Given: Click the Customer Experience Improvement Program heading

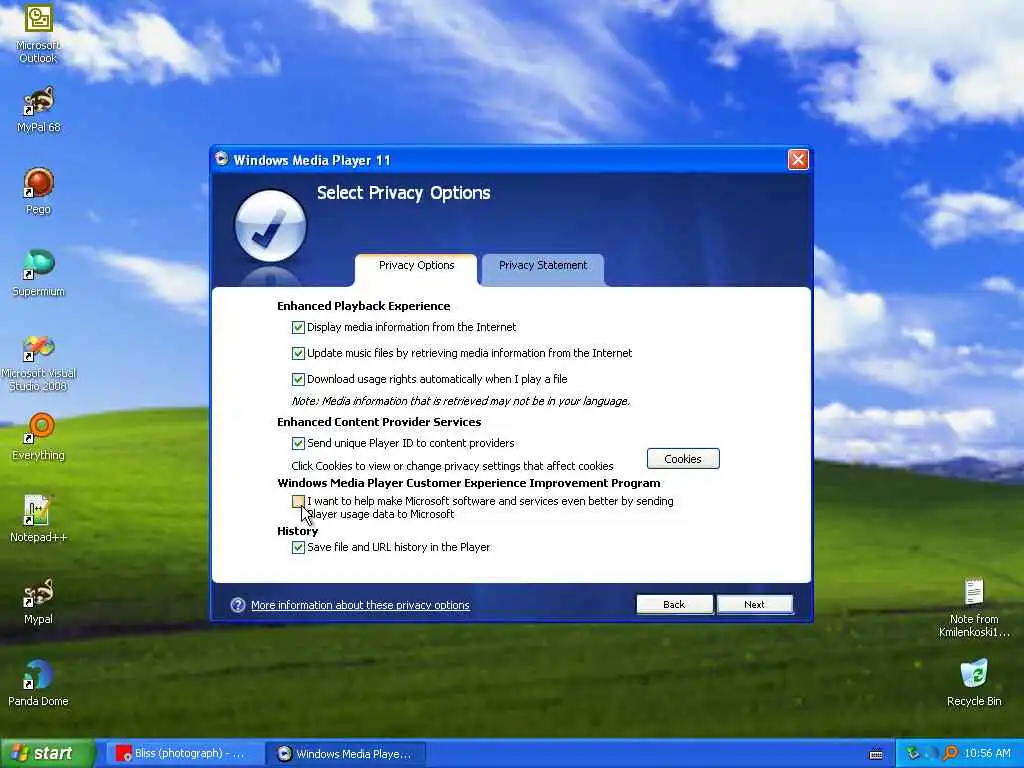Looking at the screenshot, I should 468,483.
